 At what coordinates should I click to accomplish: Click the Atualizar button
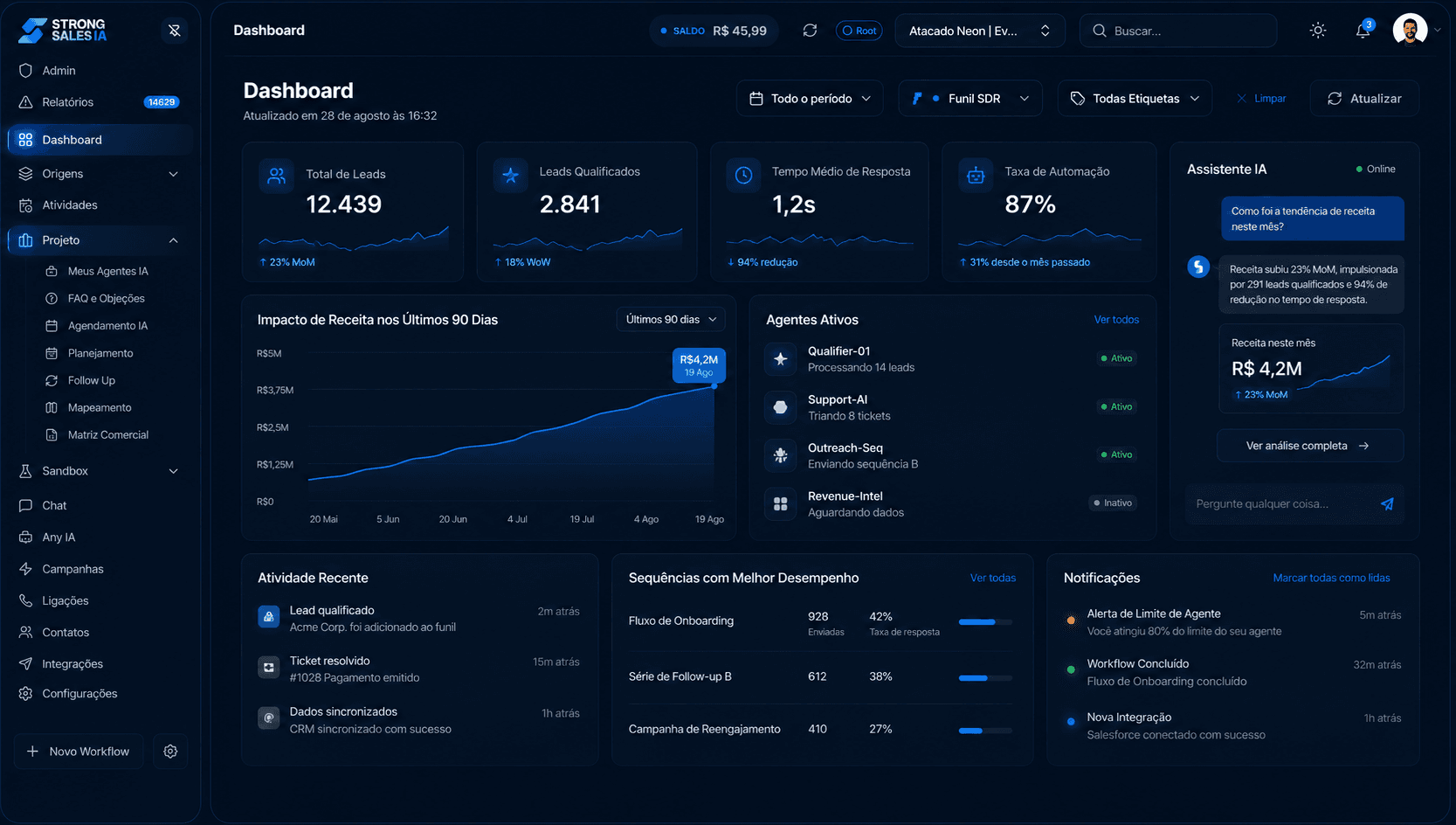pos(1364,99)
